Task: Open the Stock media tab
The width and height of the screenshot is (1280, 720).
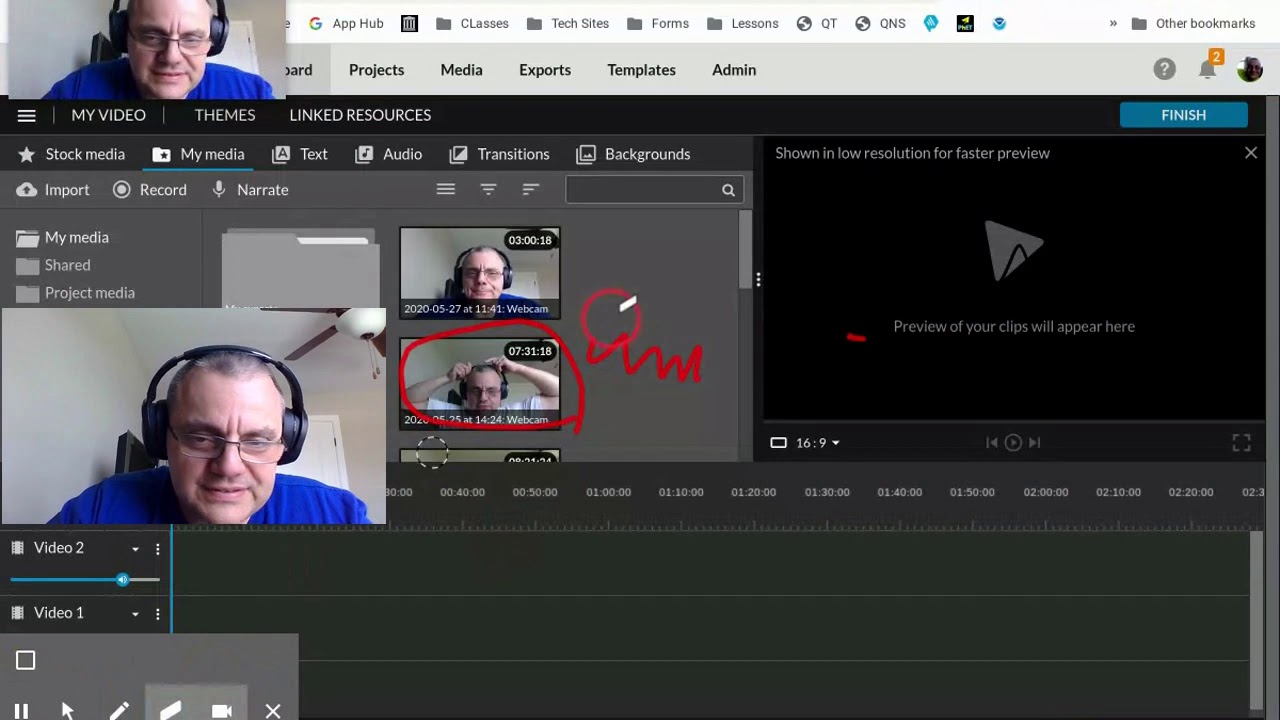Action: pyautogui.click(x=71, y=154)
